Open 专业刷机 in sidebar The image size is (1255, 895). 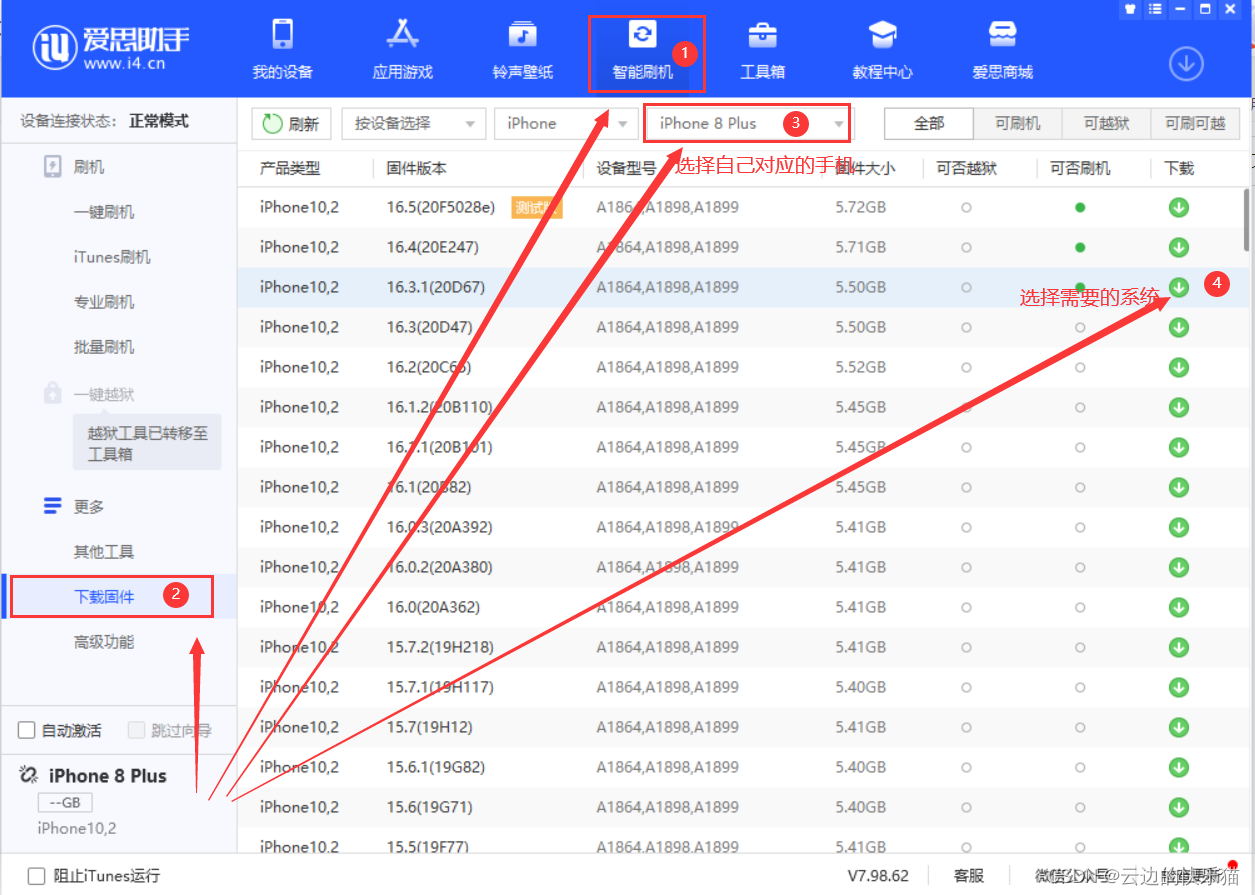pyautogui.click(x=104, y=302)
